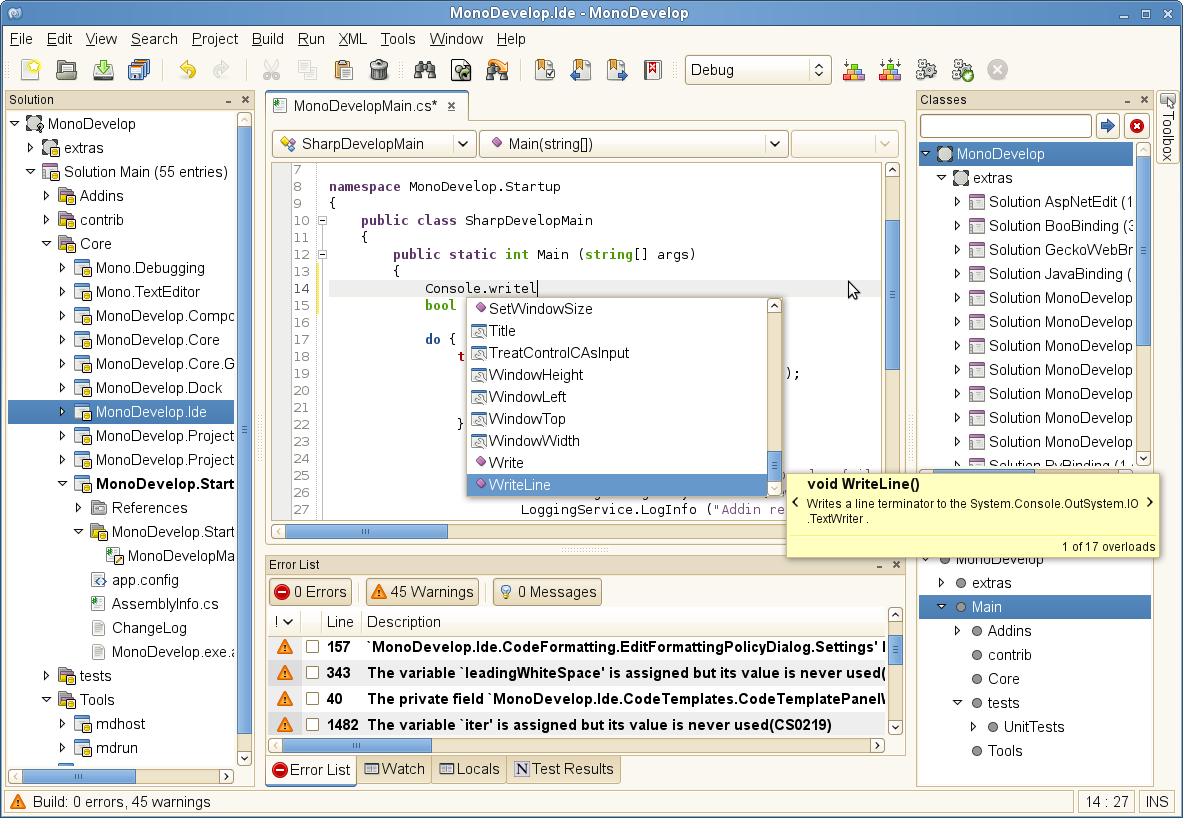Viewport: 1183px width, 818px height.
Task: Select WriteLine from the completion popup
Action: (x=541, y=484)
